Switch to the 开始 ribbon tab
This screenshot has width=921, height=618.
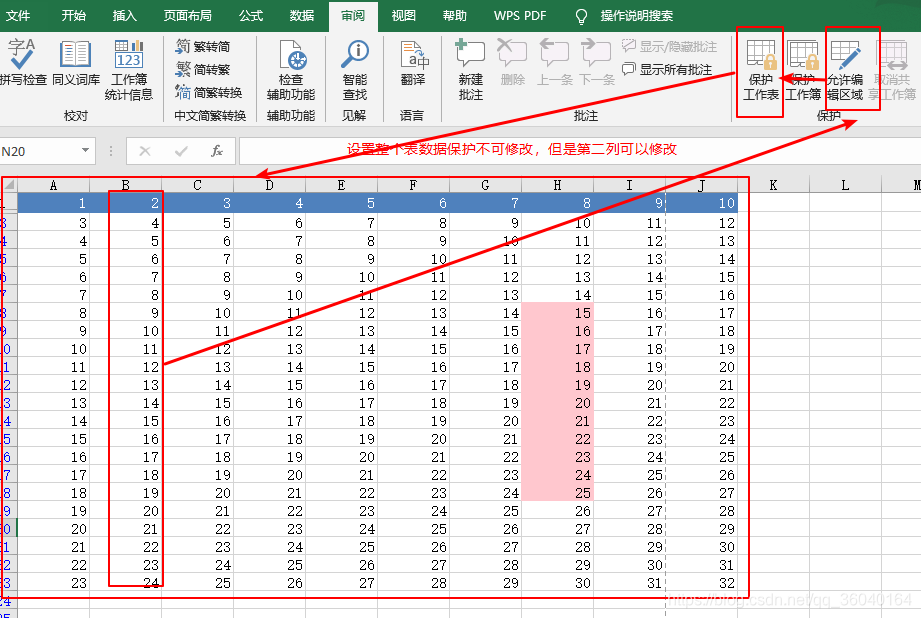click(72, 16)
